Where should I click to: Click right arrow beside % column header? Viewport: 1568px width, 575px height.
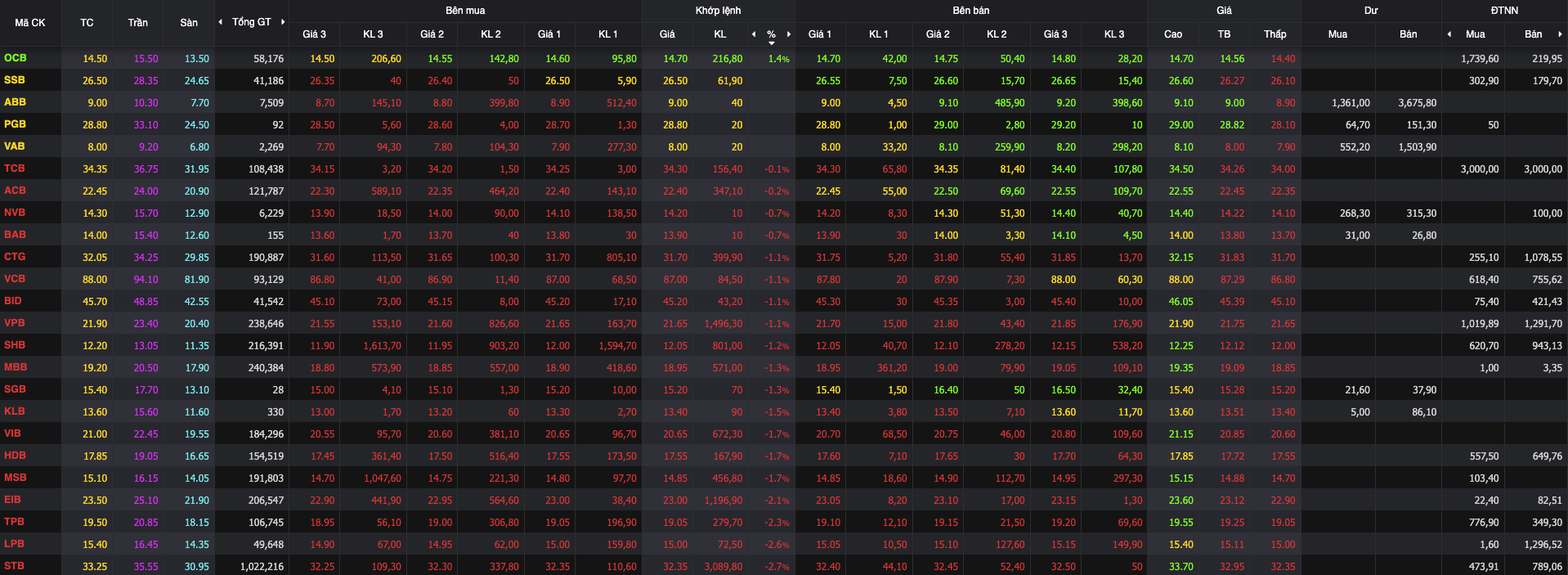pyautogui.click(x=789, y=34)
